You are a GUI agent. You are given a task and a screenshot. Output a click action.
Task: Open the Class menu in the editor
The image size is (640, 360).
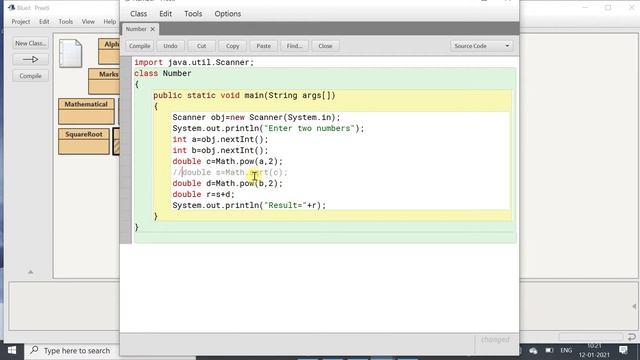coord(138,13)
